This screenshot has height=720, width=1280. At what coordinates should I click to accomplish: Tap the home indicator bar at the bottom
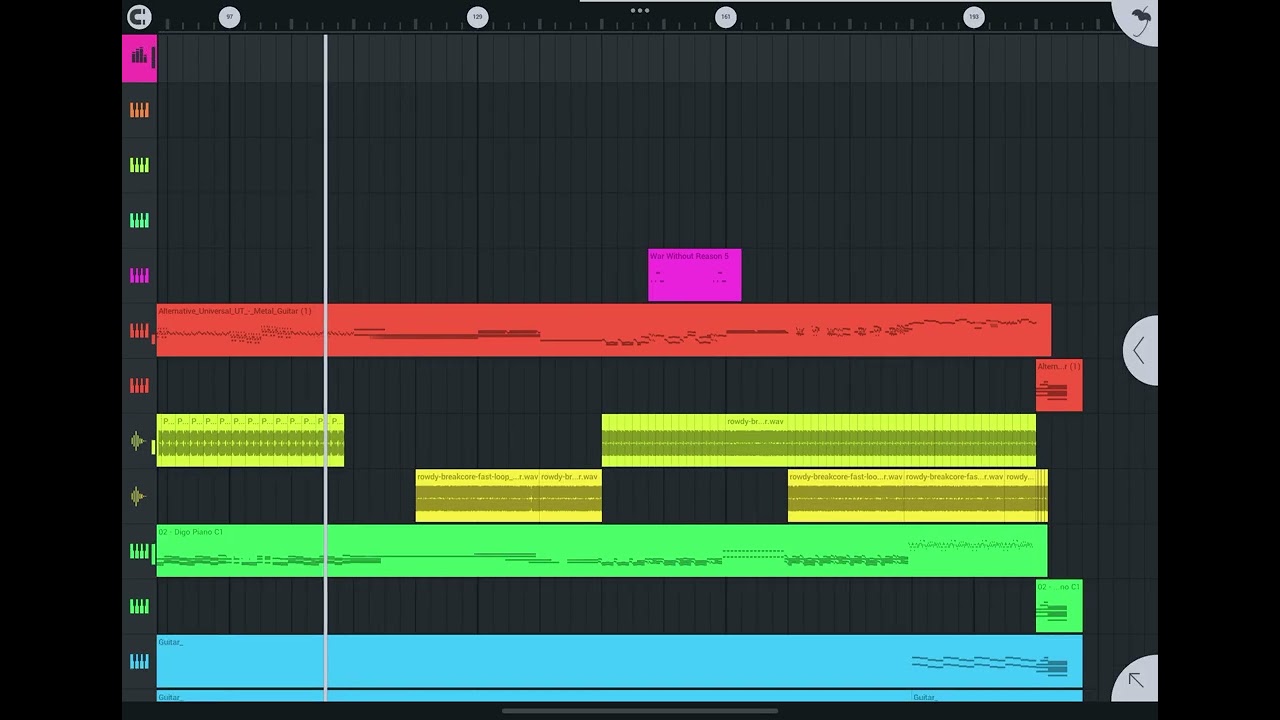click(x=640, y=712)
